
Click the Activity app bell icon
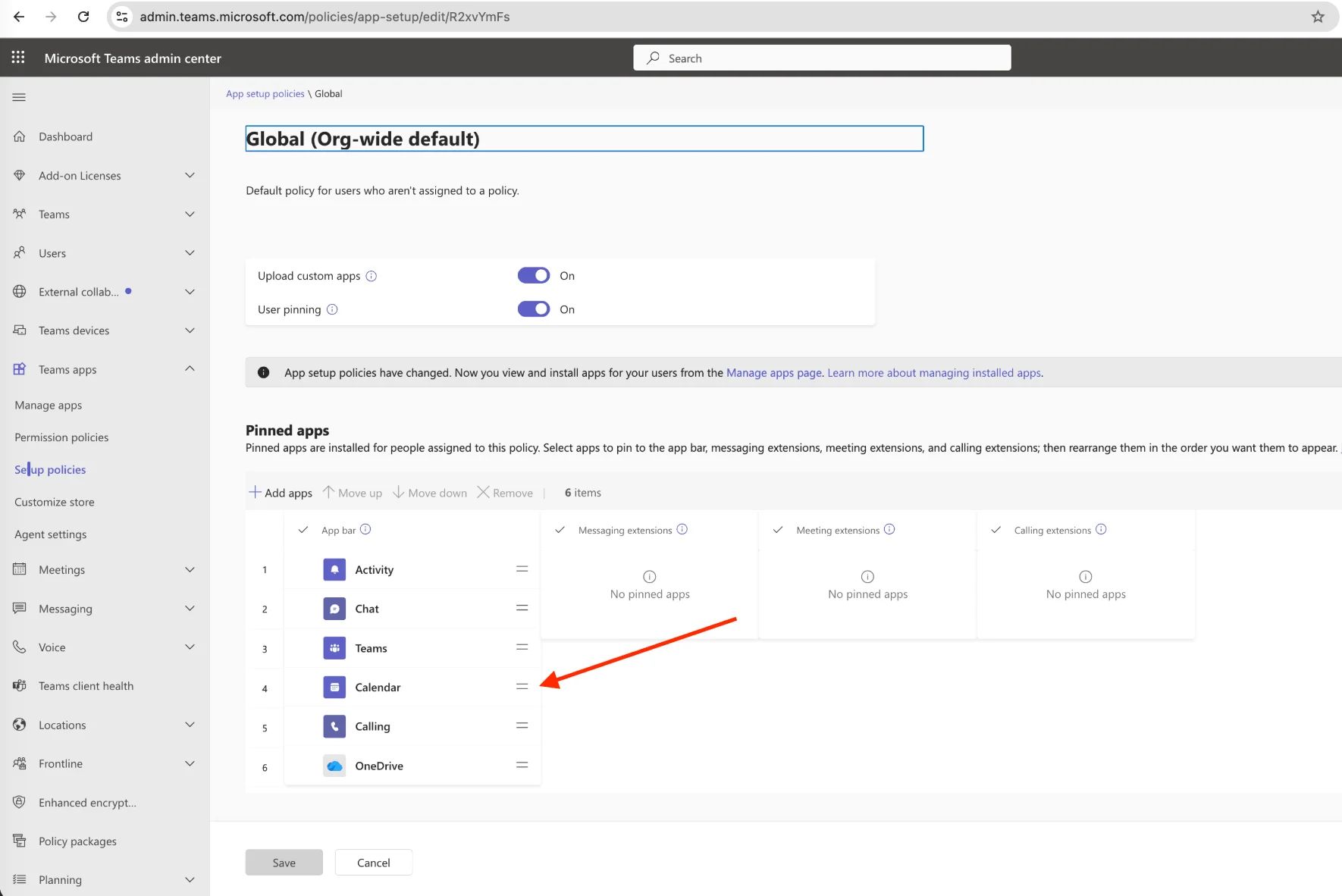click(334, 569)
